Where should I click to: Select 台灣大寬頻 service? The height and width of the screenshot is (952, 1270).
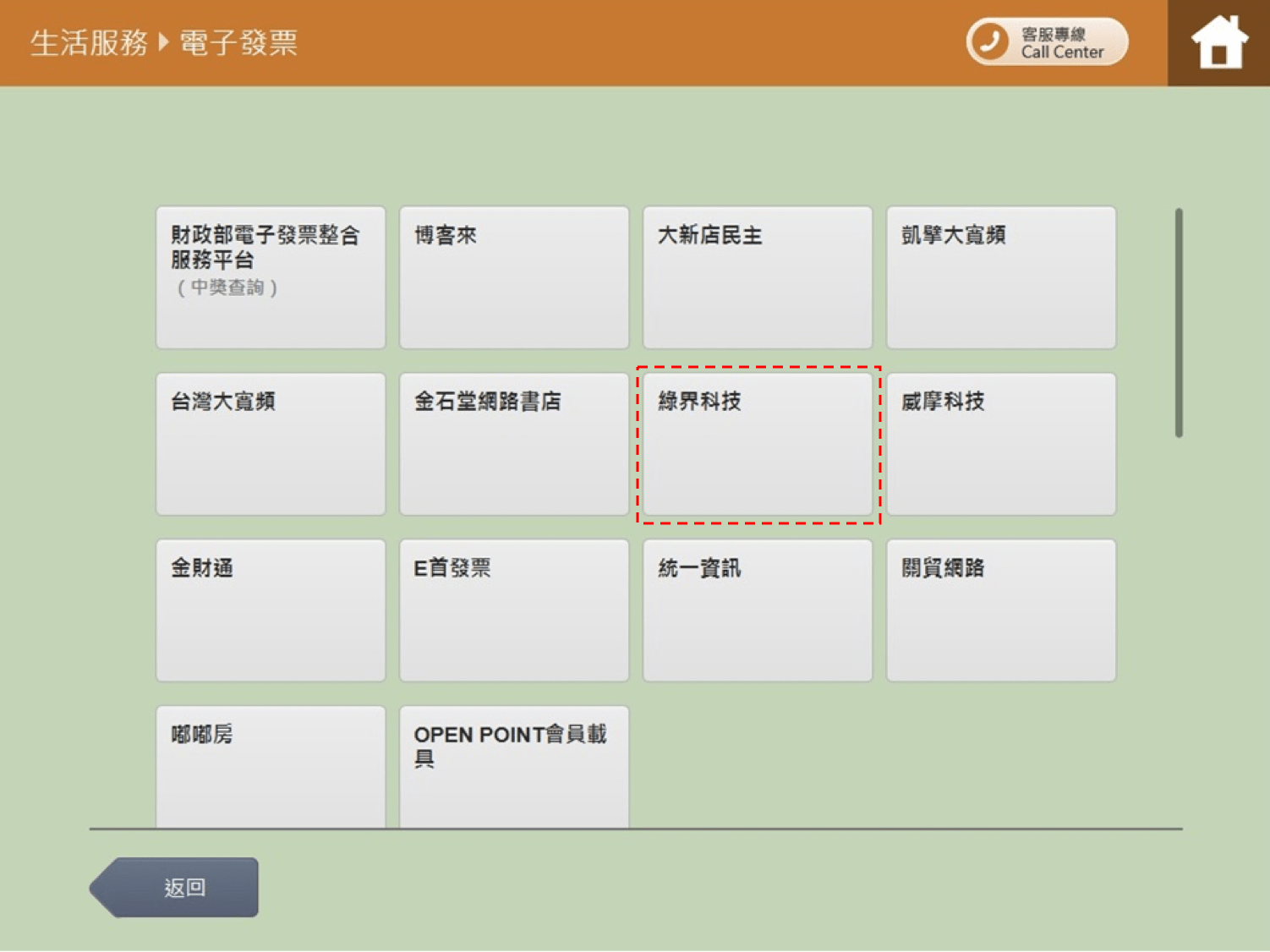pyautogui.click(x=271, y=444)
